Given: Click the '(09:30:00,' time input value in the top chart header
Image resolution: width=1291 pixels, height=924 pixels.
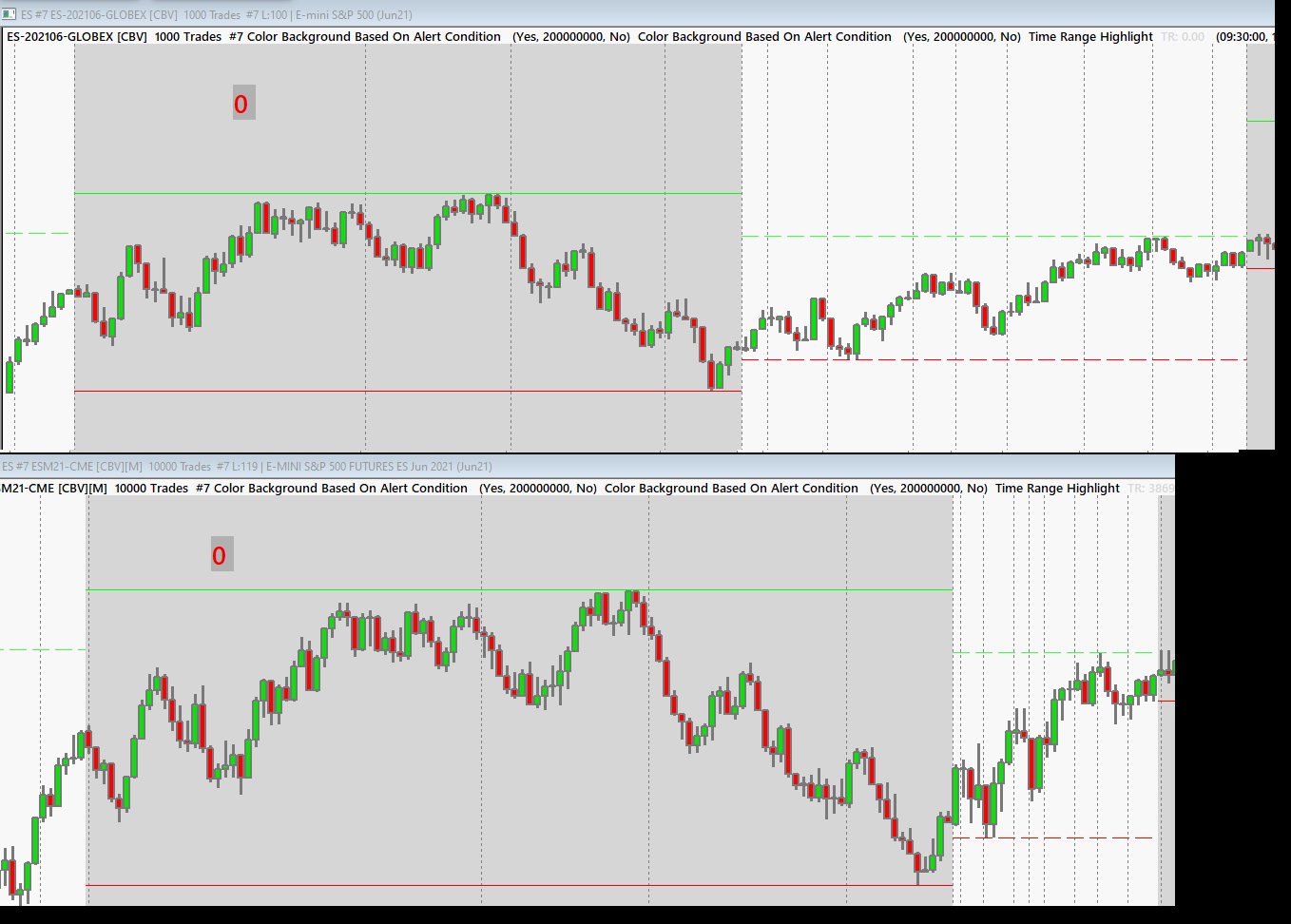Looking at the screenshot, I should (1242, 37).
